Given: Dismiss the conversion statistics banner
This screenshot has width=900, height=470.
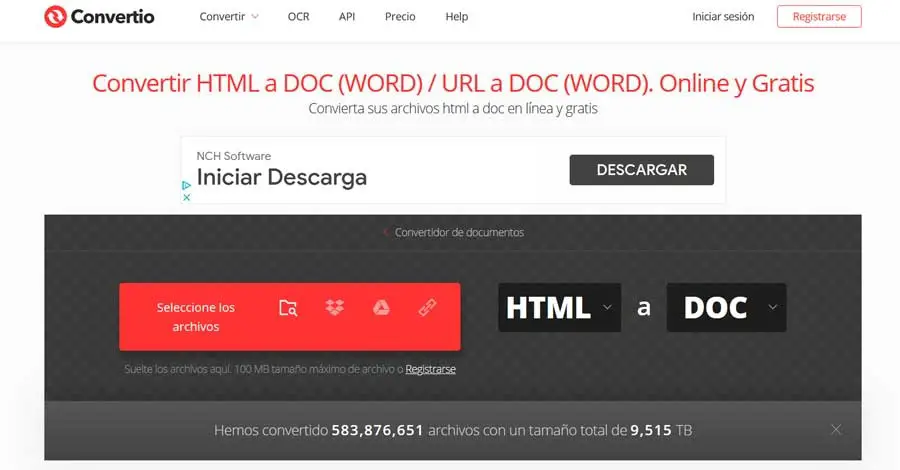Looking at the screenshot, I should click(x=836, y=429).
